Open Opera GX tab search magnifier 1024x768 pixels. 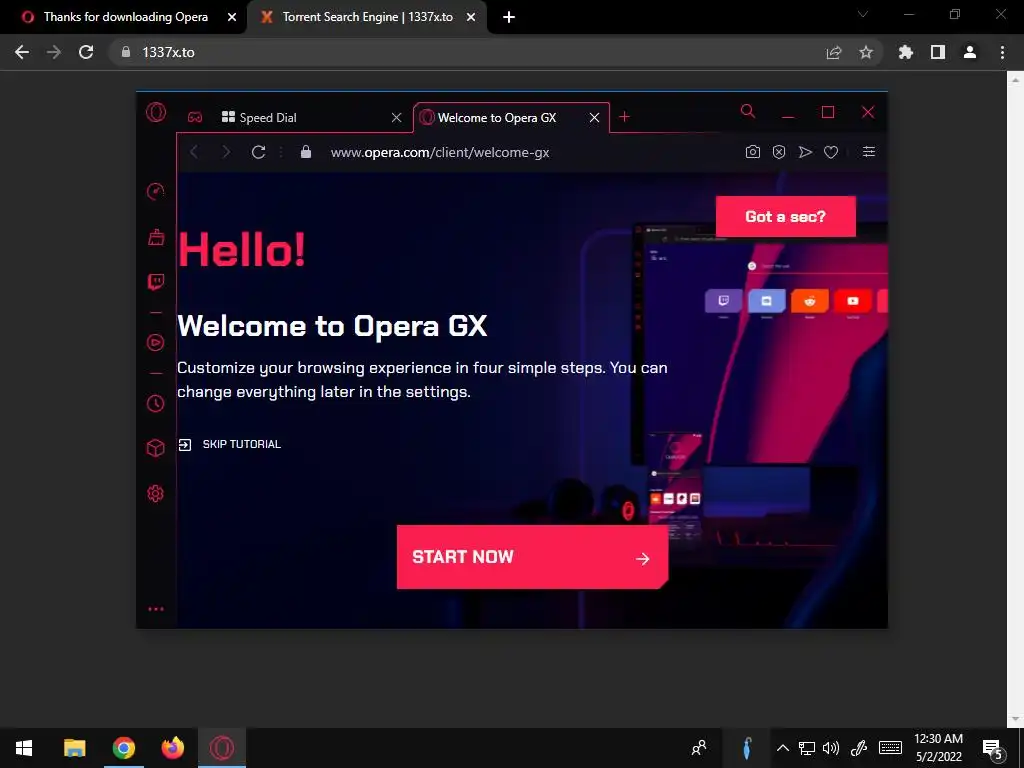pyautogui.click(x=748, y=112)
